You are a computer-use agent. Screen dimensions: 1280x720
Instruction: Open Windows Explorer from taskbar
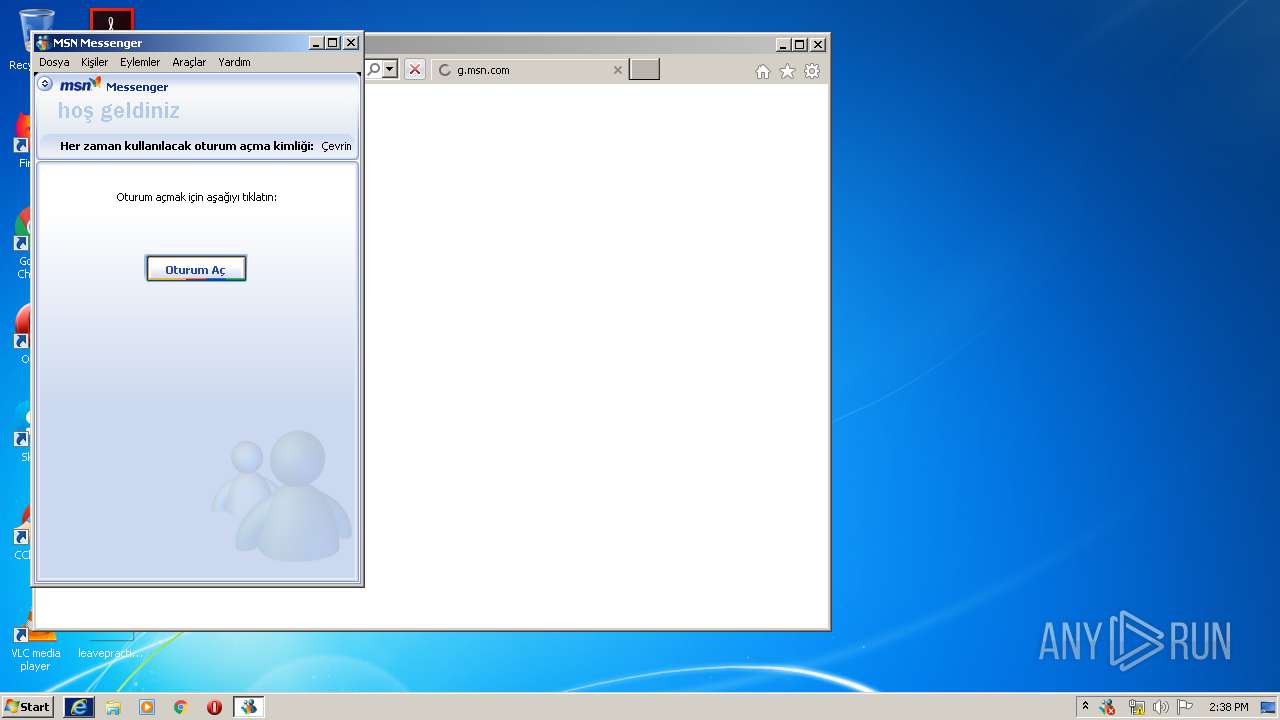click(x=113, y=707)
